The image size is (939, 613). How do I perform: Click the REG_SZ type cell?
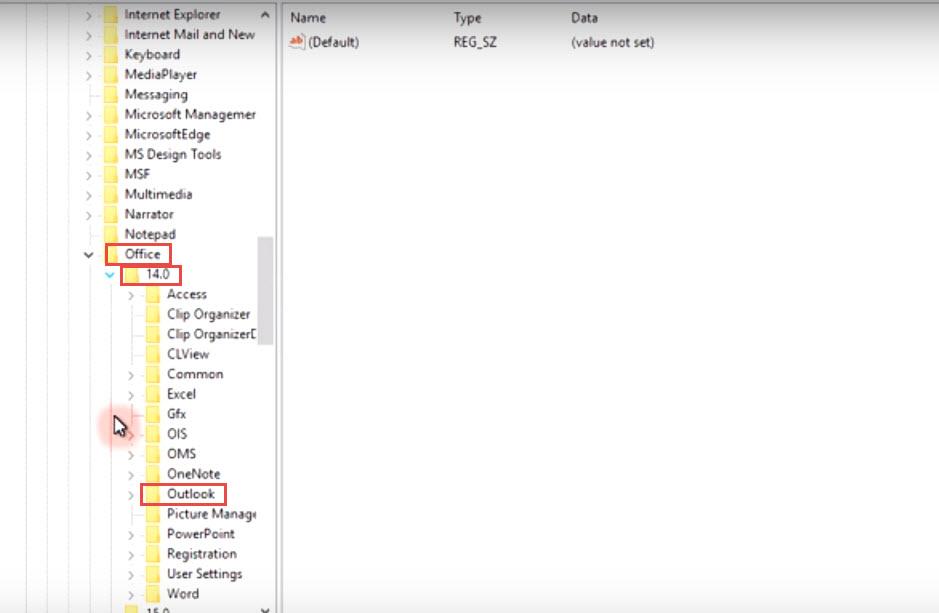(475, 43)
